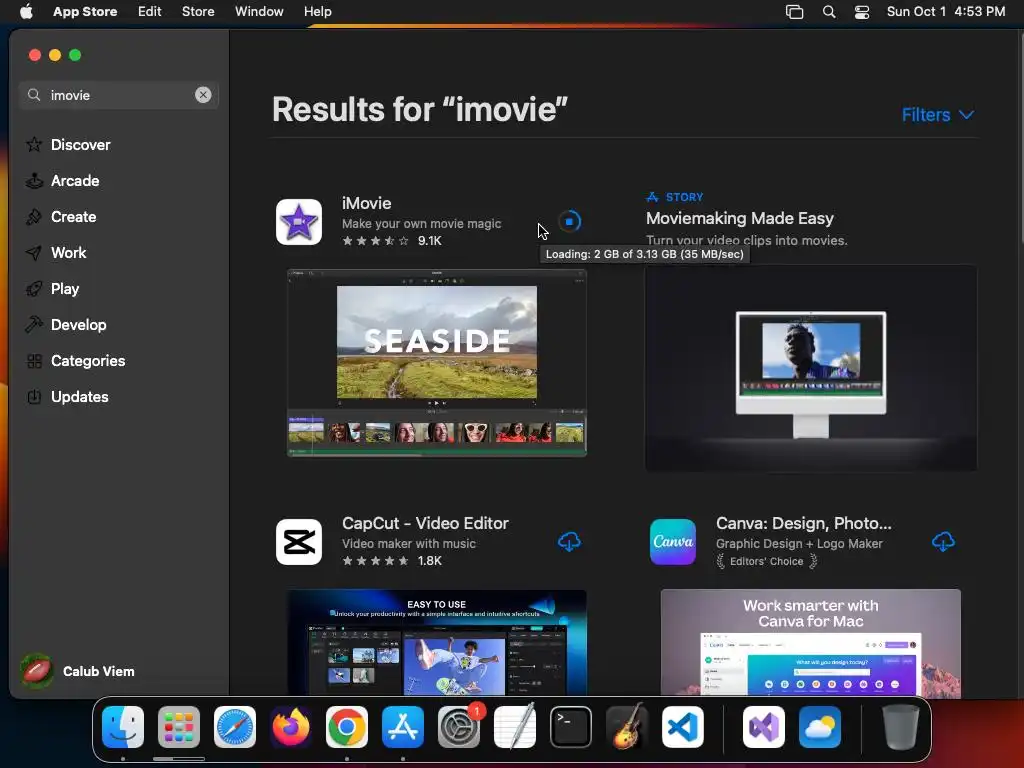This screenshot has height=768, width=1024.
Task: View the CapCut Easy To Use screenshot
Action: click(x=437, y=643)
